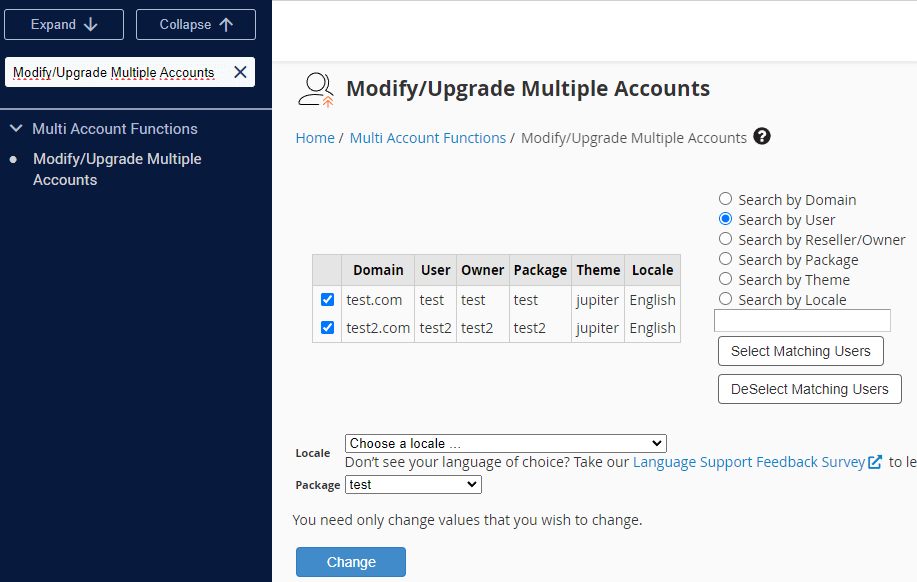The height and width of the screenshot is (582, 917).
Task: Click the Modify/Upgrade Multiple Accounts header icon
Action: (x=316, y=89)
